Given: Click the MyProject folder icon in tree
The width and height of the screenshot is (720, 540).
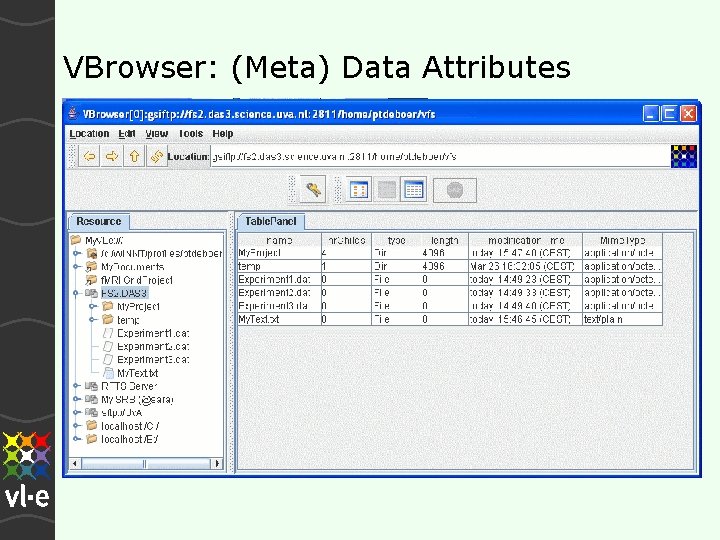Looking at the screenshot, I should pos(108,306).
